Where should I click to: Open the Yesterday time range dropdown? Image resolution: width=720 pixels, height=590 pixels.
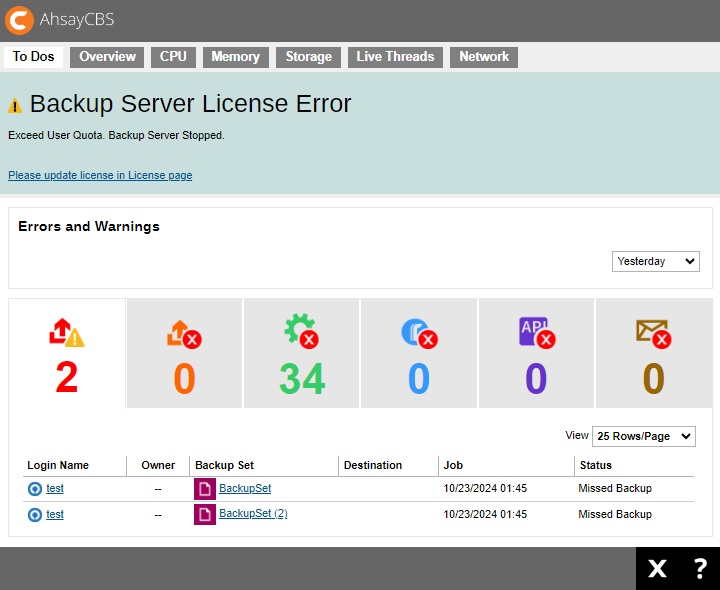(656, 261)
